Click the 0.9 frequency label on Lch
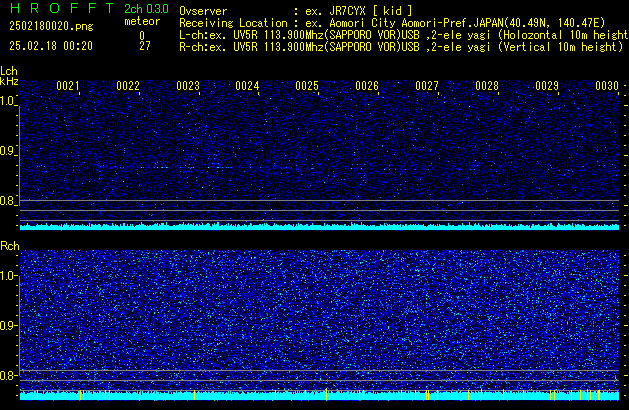The width and height of the screenshot is (629, 410). click(8, 151)
